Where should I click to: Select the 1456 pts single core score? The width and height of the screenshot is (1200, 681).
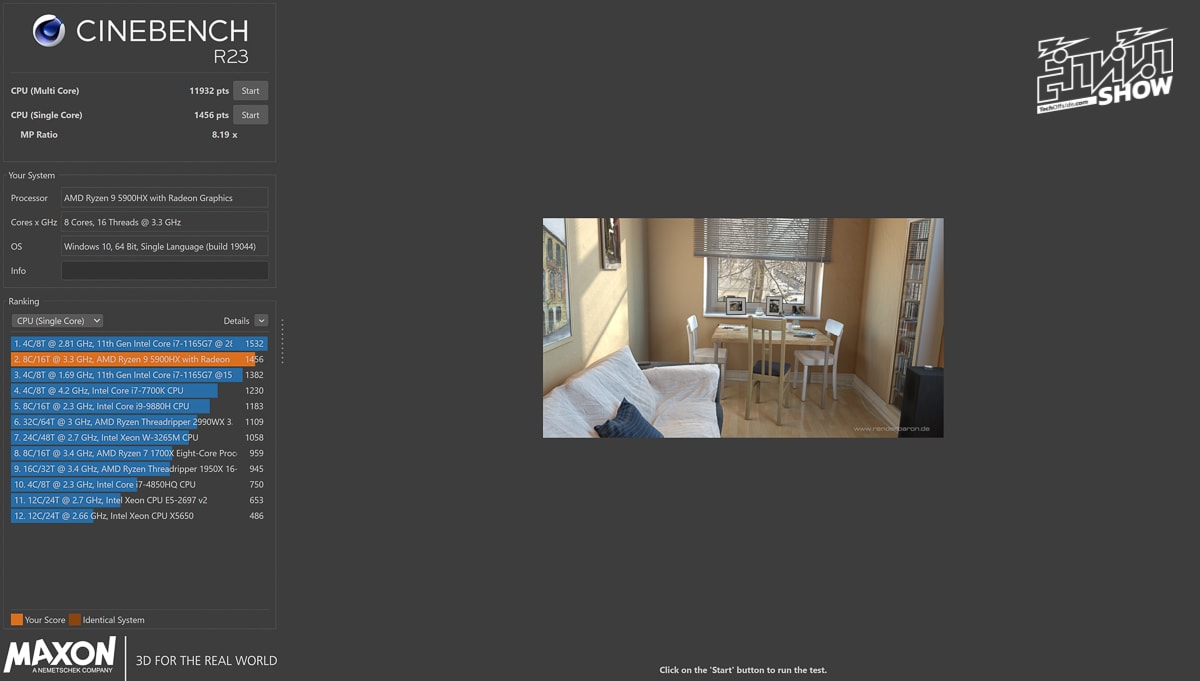tap(211, 115)
